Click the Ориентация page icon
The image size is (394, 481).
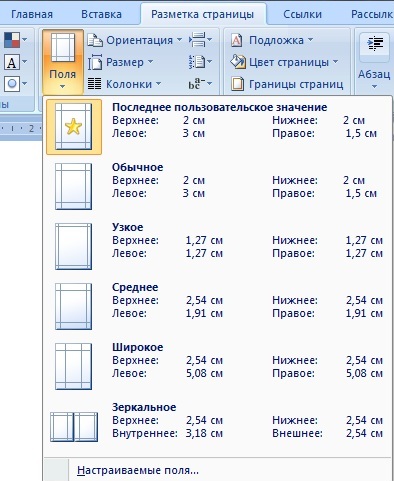95,40
